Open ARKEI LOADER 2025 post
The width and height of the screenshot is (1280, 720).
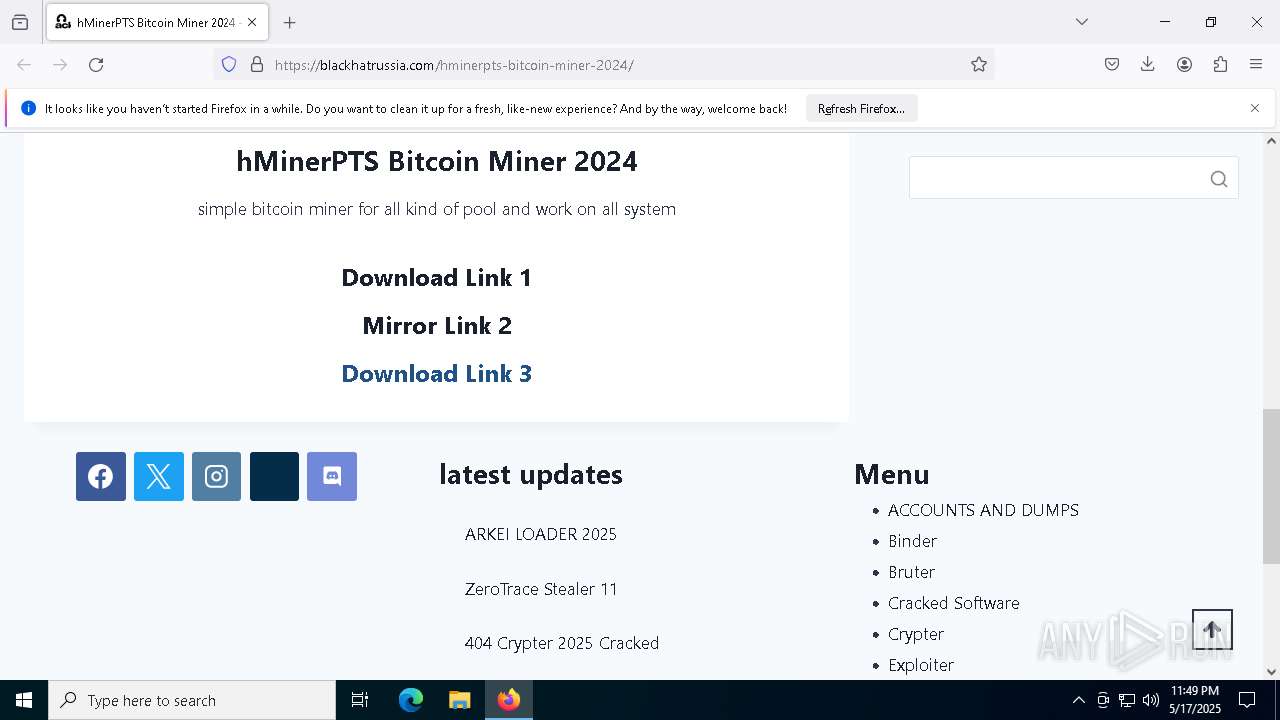(x=541, y=534)
